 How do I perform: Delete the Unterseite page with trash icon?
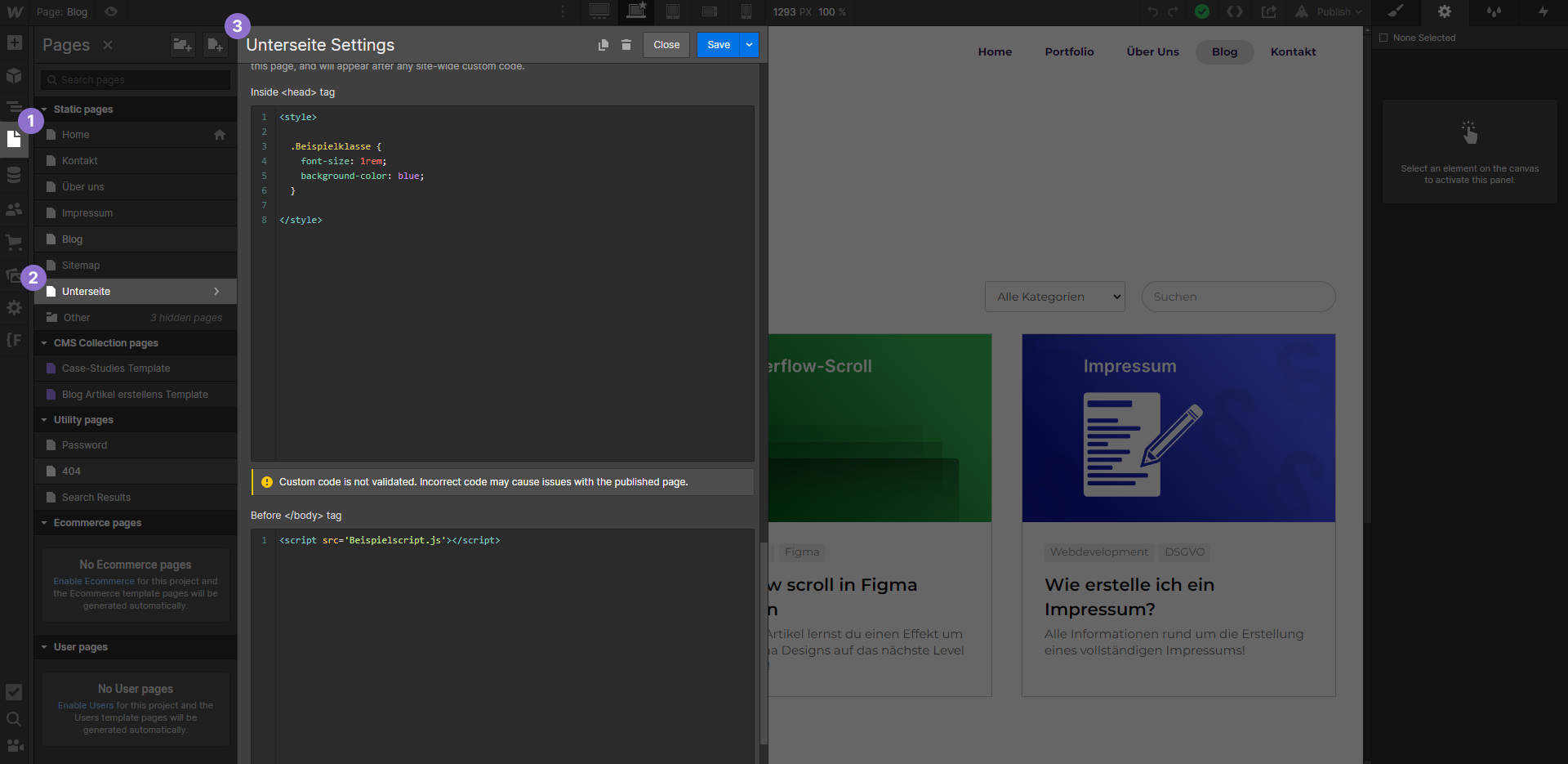click(x=626, y=45)
